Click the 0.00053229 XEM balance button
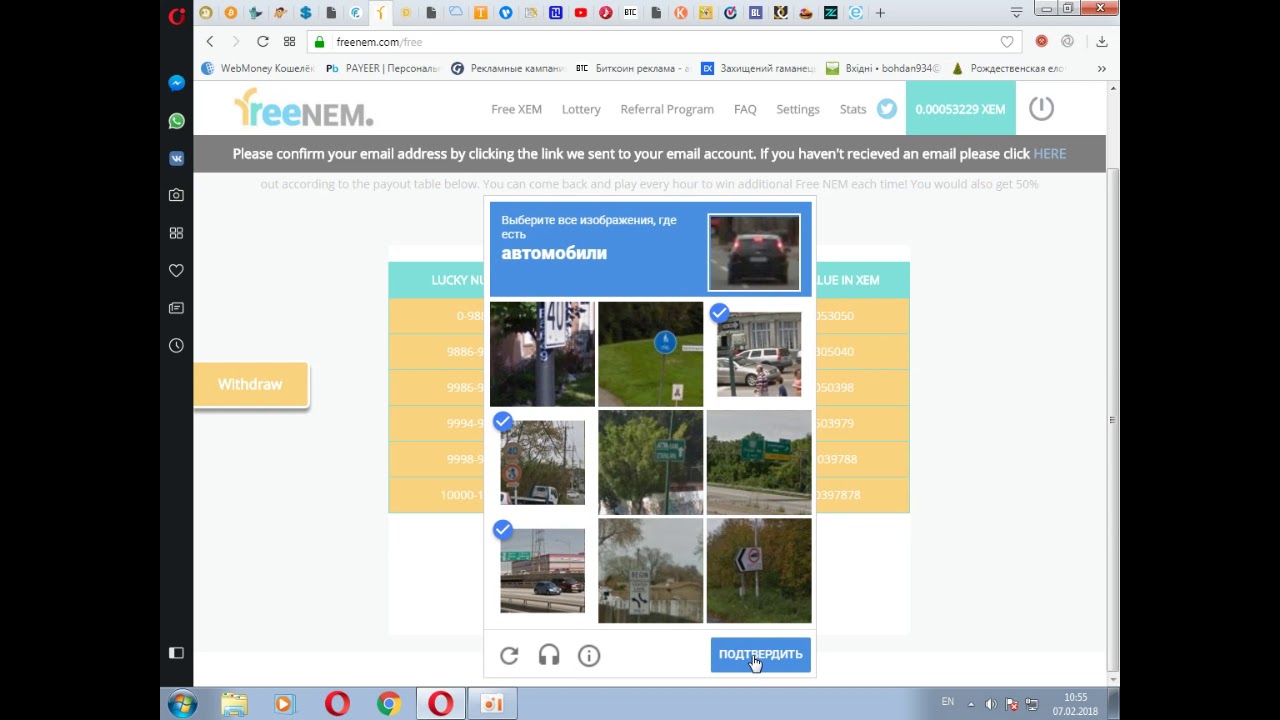 point(960,109)
